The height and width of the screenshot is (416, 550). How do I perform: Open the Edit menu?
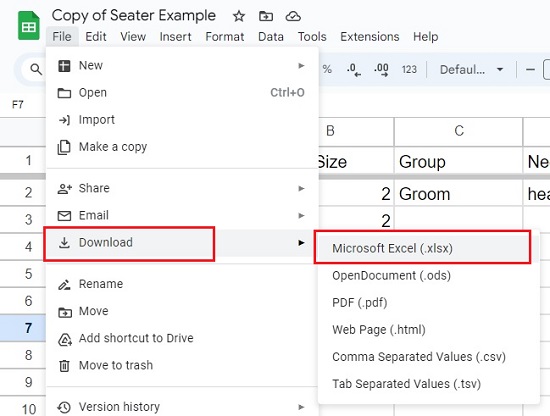[x=96, y=36]
